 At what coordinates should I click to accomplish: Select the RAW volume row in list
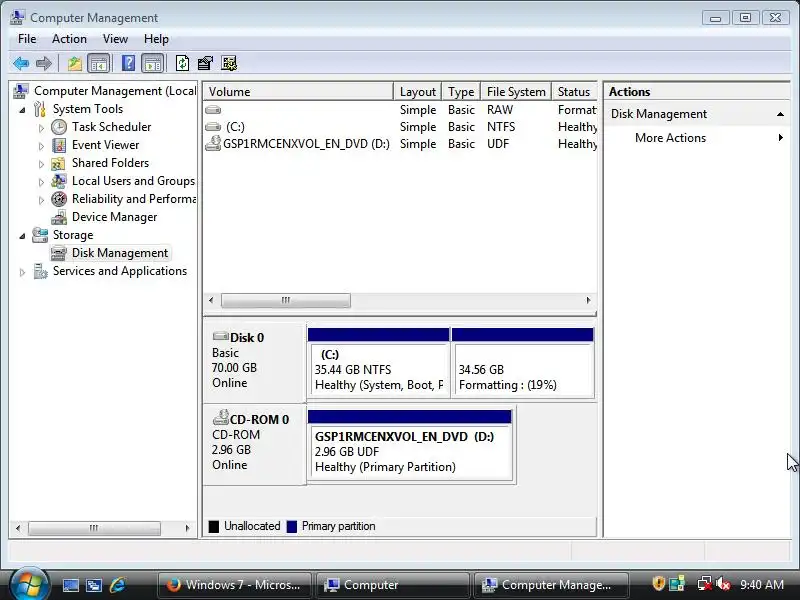point(400,110)
